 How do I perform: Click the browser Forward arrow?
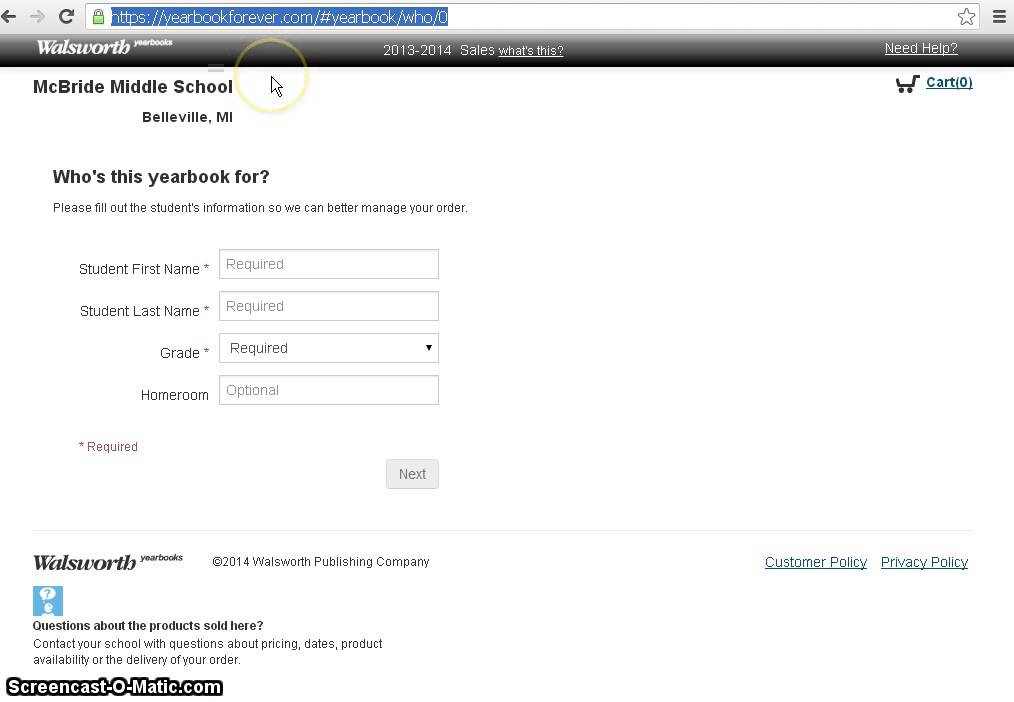coord(38,16)
